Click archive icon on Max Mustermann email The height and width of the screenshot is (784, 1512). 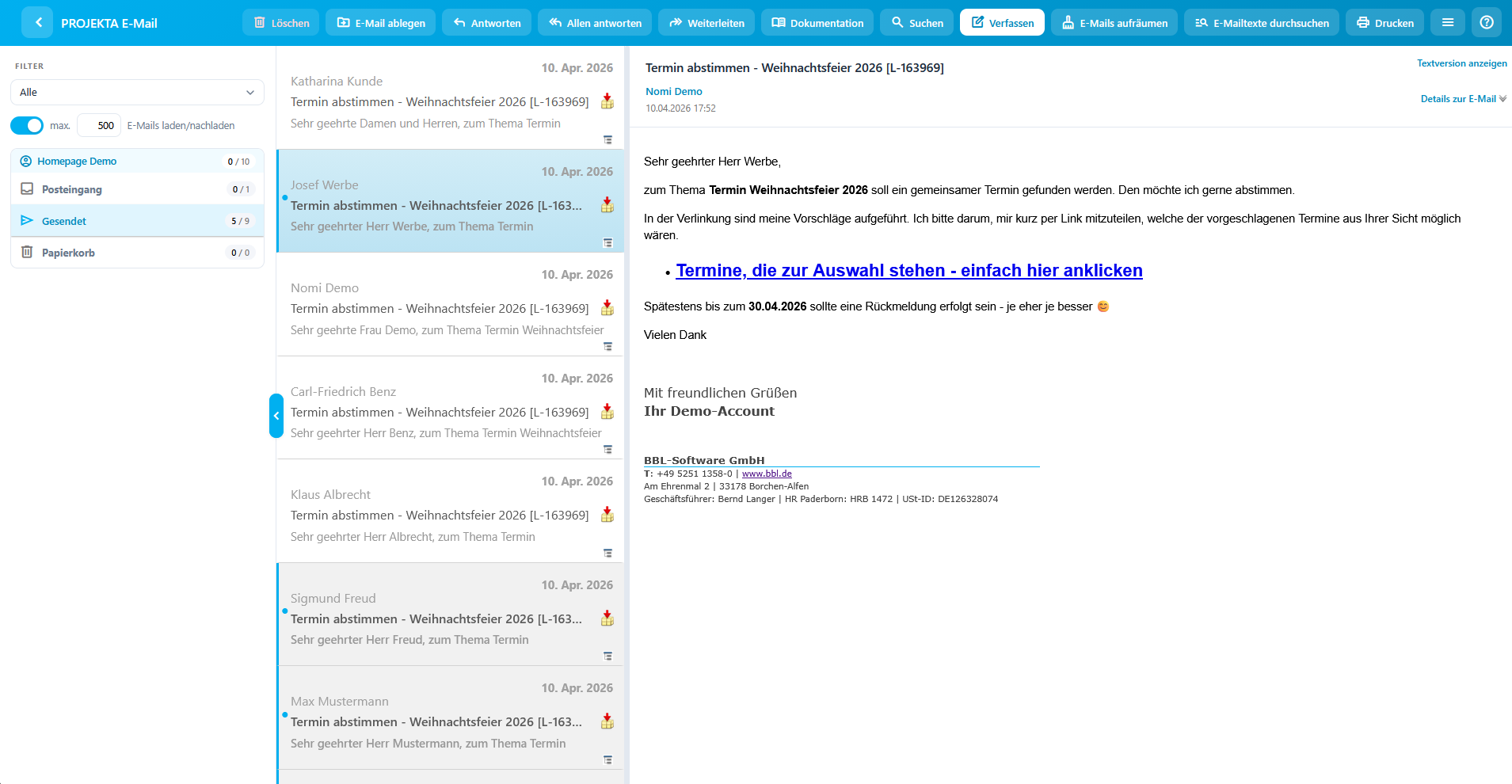[607, 721]
